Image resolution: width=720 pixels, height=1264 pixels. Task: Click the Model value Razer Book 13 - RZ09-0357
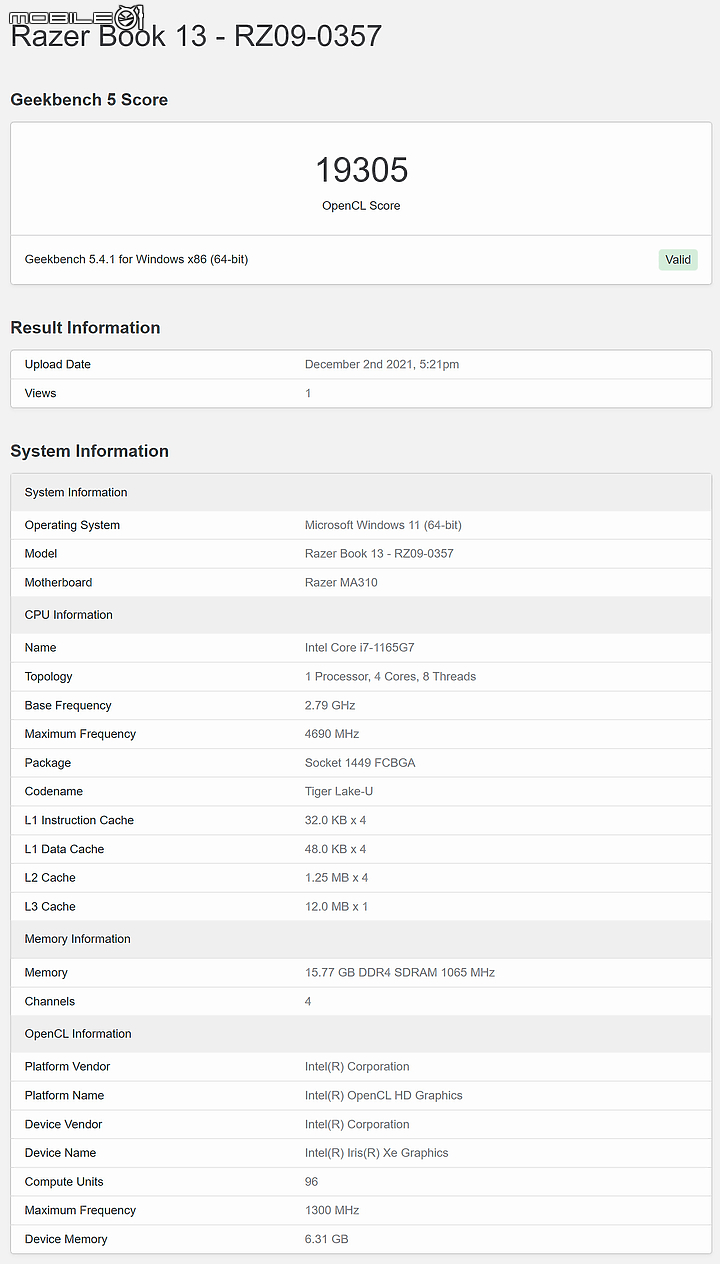pyautogui.click(x=379, y=554)
